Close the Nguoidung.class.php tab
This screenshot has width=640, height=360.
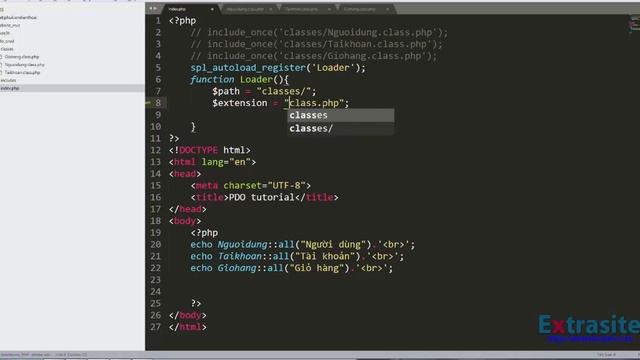click(x=270, y=9)
